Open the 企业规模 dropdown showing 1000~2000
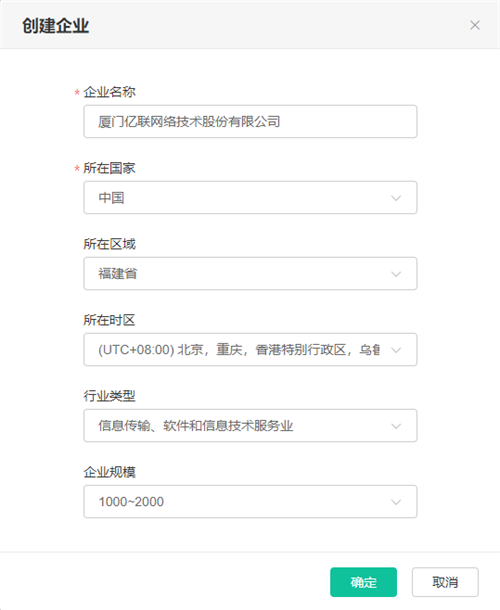 (x=250, y=501)
